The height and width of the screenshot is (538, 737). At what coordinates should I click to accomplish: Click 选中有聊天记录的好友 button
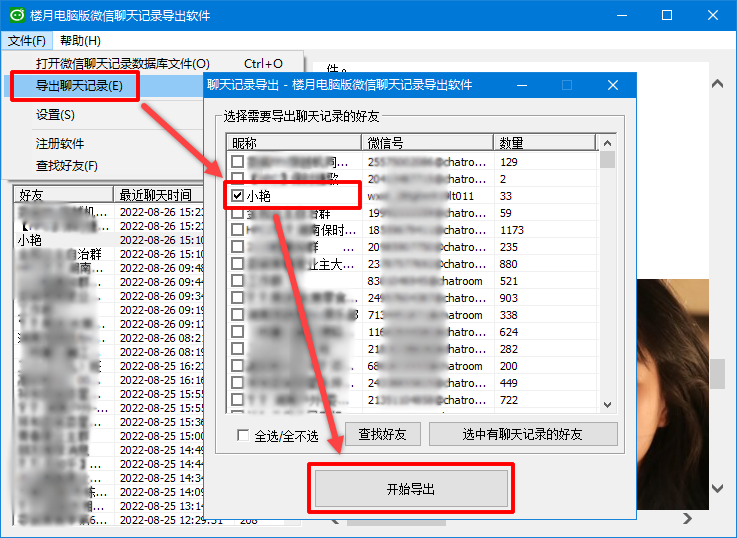[523, 434]
